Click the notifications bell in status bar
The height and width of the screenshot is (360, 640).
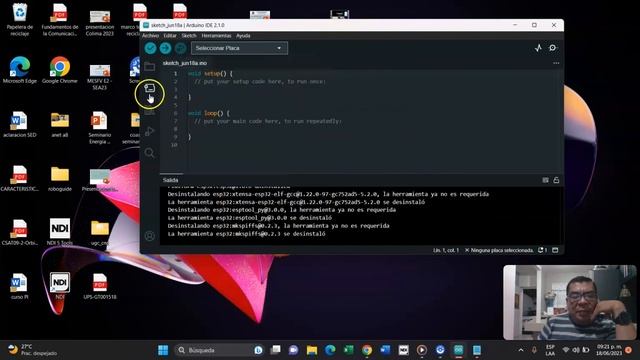click(542, 250)
